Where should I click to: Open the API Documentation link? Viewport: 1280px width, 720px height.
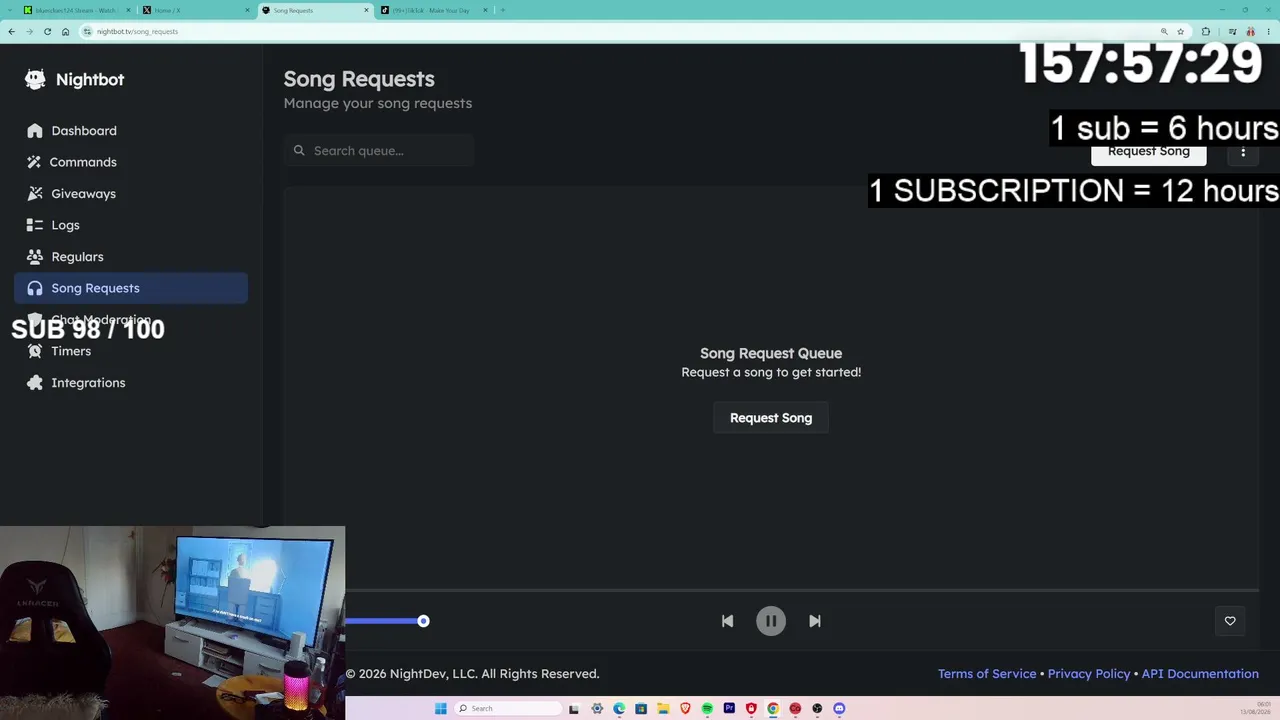[x=1200, y=674]
